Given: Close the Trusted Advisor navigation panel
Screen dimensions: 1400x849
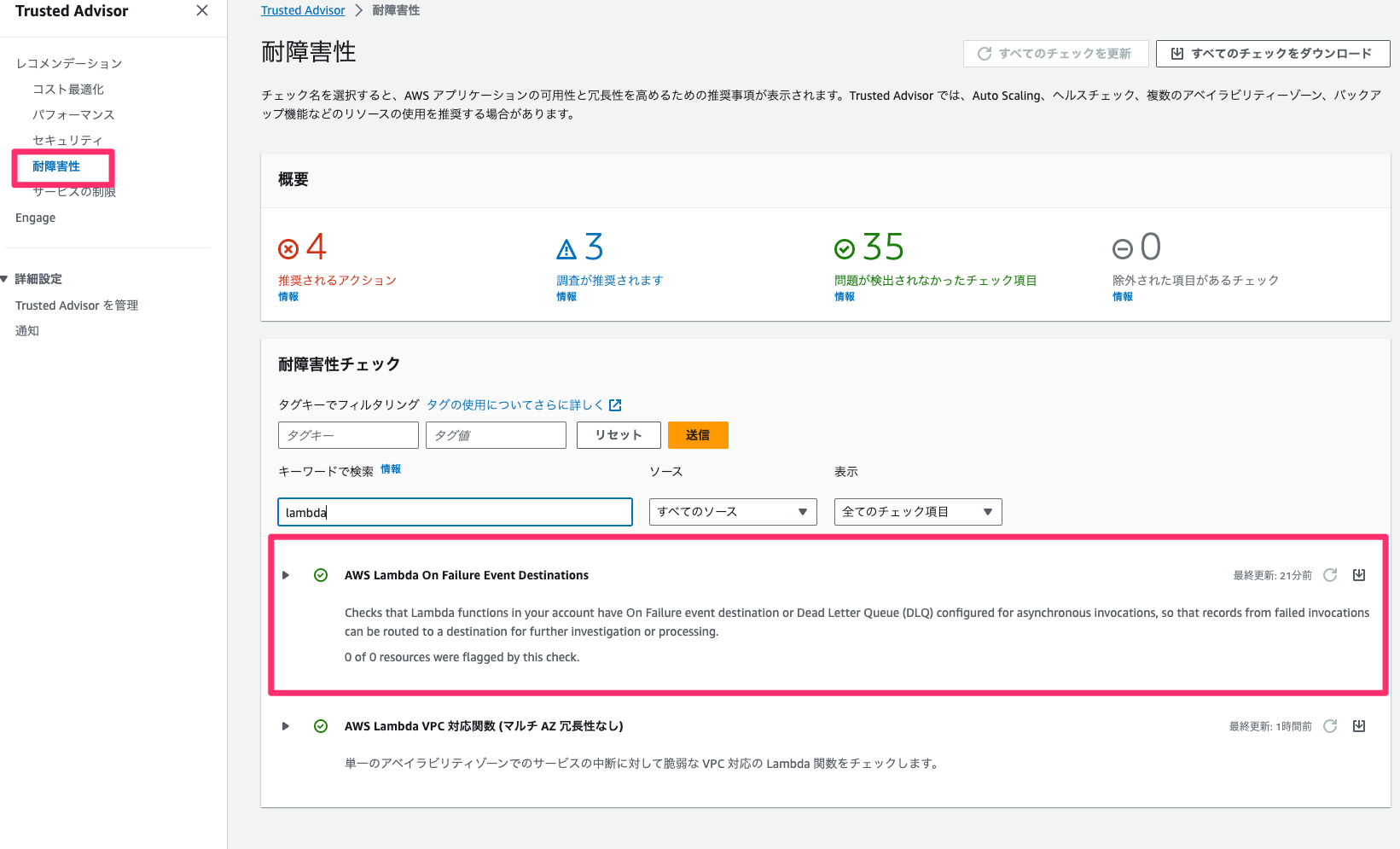Looking at the screenshot, I should click(x=201, y=10).
